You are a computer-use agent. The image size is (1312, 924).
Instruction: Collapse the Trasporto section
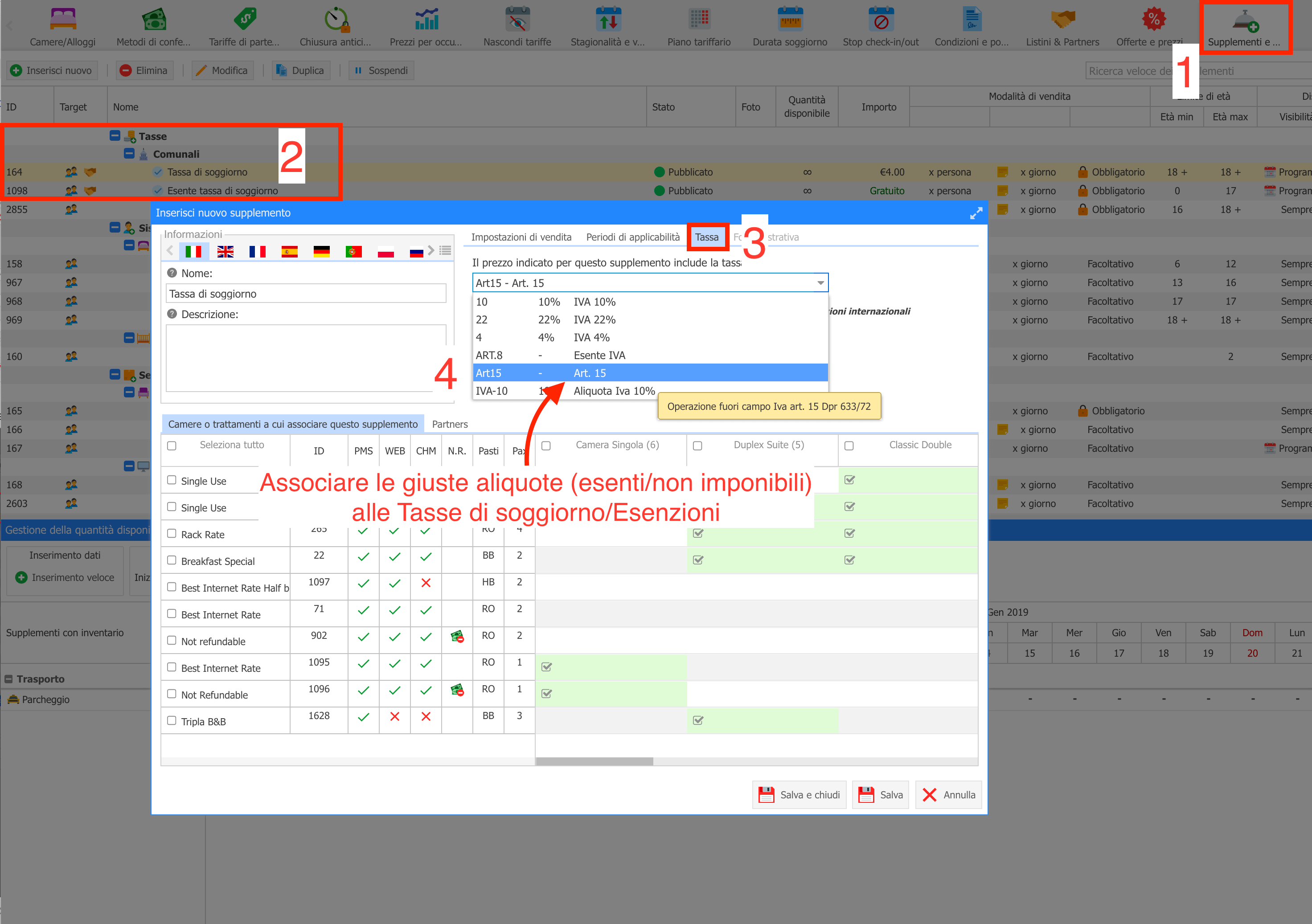click(8, 679)
